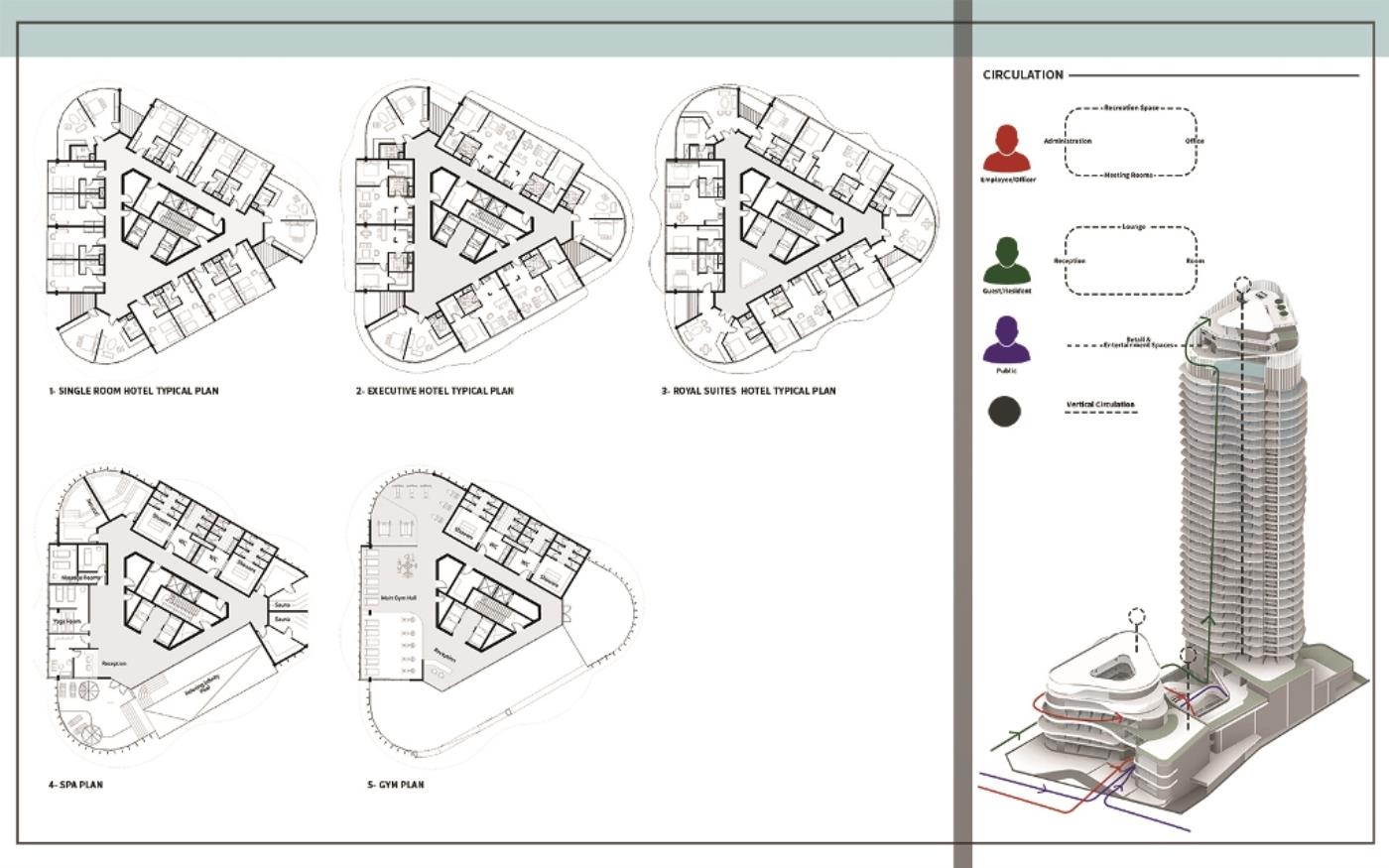Viewport: 1389px width, 868px height.
Task: Click the red Employee/Officer person icon
Action: (1007, 149)
